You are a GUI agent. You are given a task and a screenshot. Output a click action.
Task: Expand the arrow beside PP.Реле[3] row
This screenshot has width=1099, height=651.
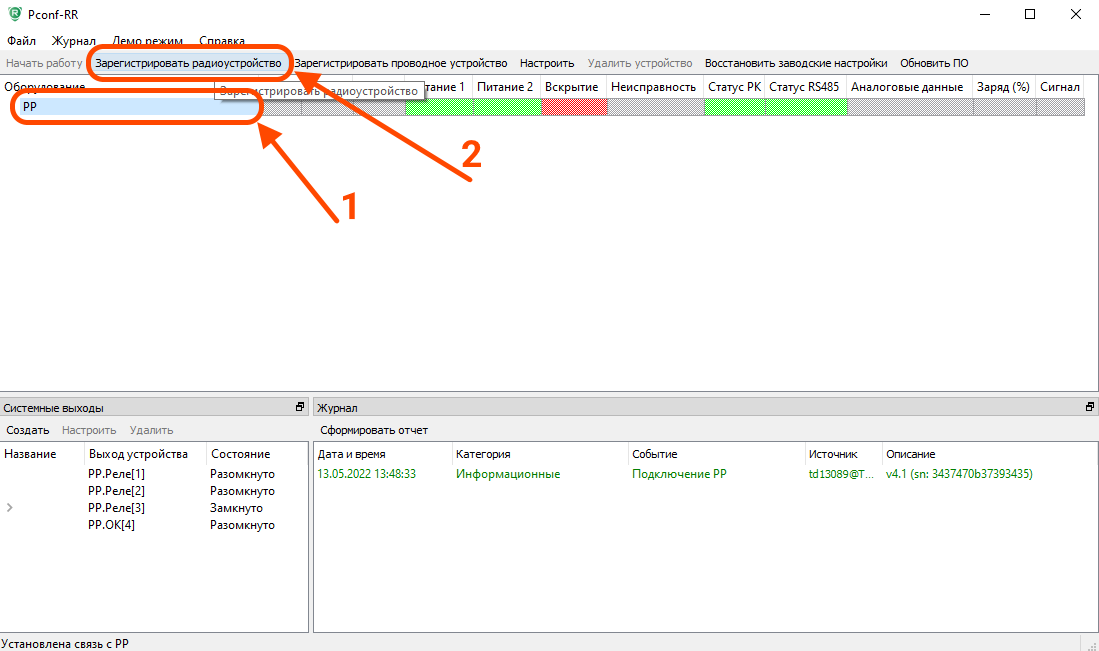click(x=10, y=508)
